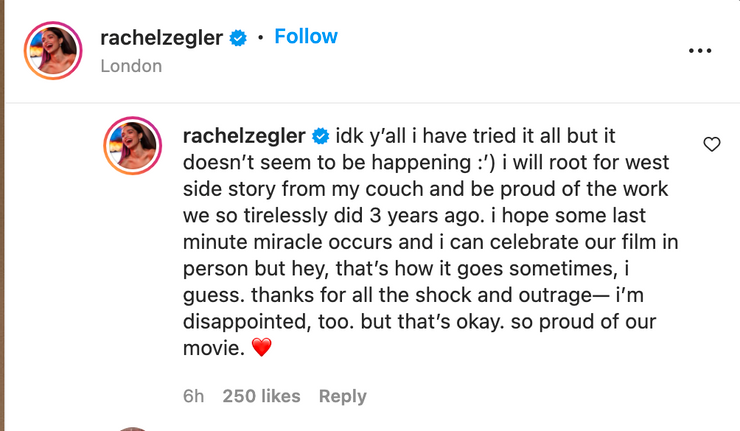Click the red heart emoji ending the comment

point(261,348)
